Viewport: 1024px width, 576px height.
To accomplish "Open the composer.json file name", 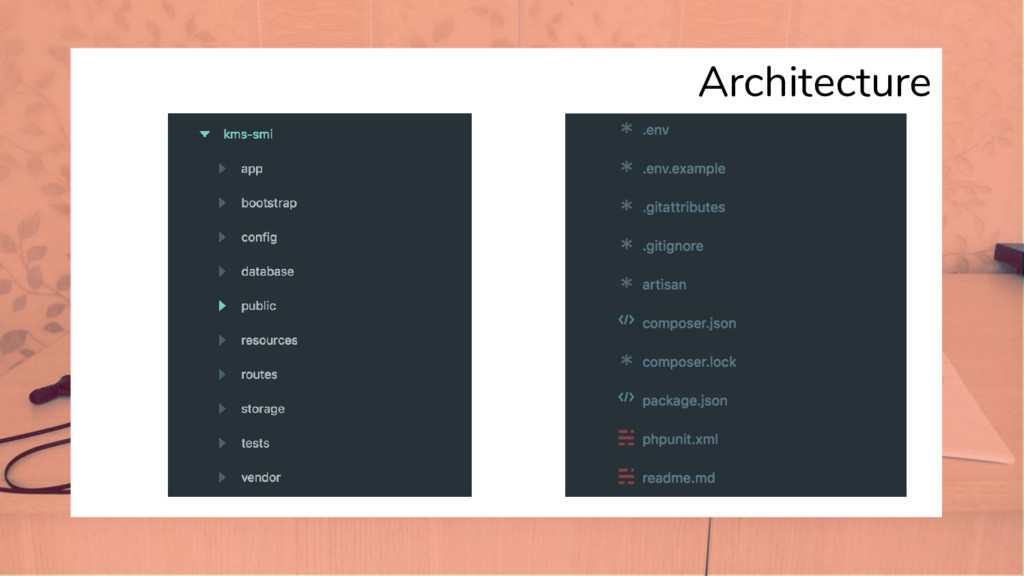I will click(689, 323).
